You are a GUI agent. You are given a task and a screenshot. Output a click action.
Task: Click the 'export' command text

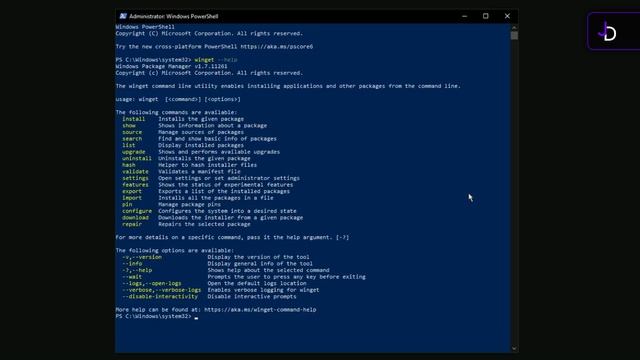tap(132, 191)
